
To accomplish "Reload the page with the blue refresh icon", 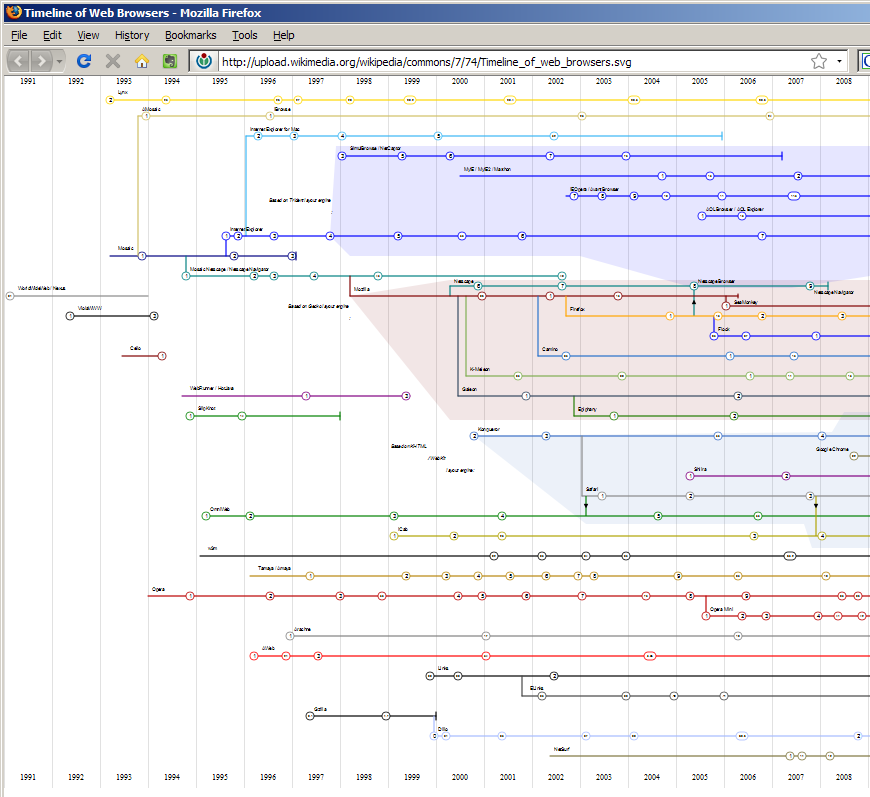I will (84, 60).
